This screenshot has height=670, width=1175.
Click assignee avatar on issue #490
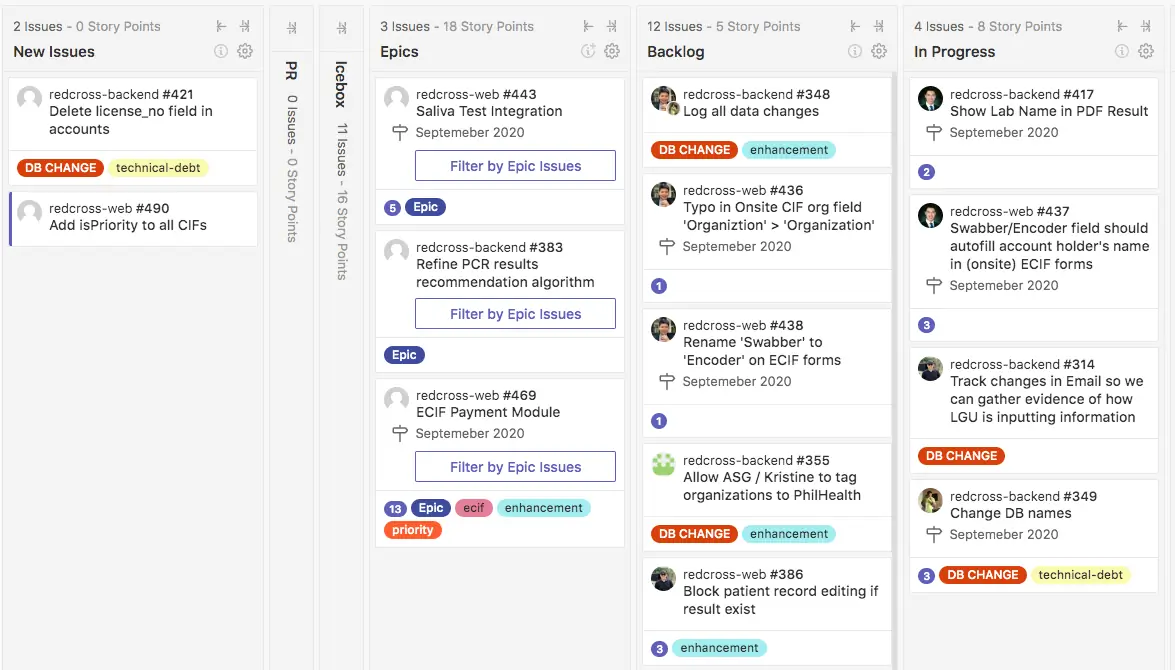[29, 212]
